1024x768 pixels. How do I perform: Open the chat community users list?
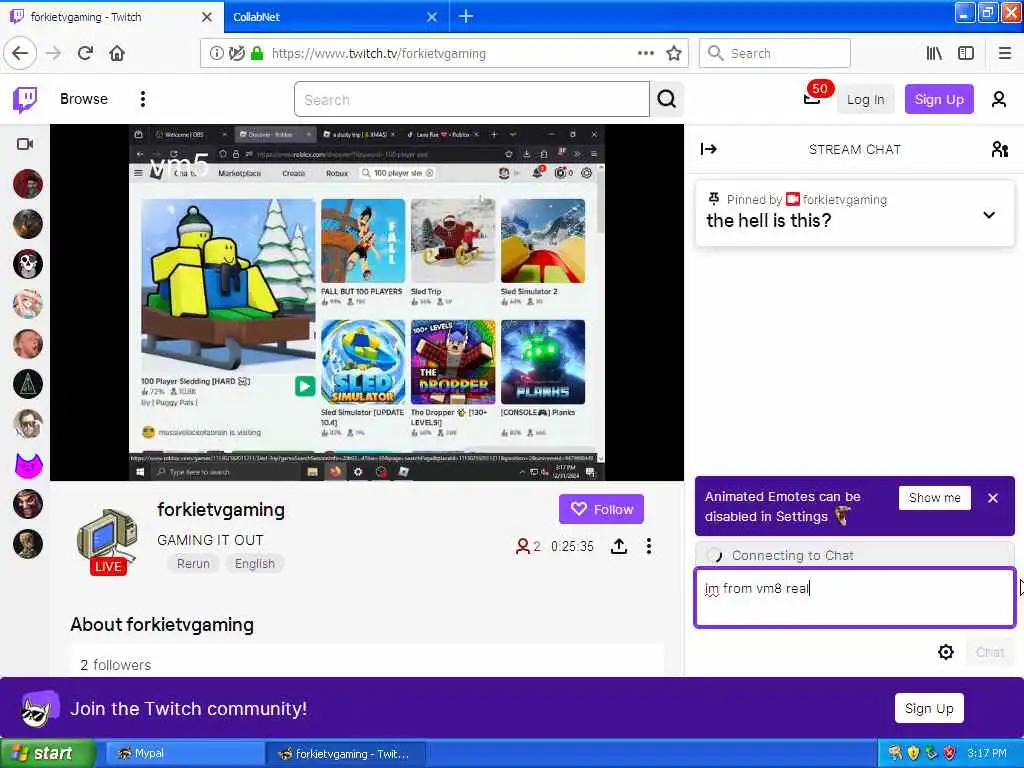pos(999,150)
